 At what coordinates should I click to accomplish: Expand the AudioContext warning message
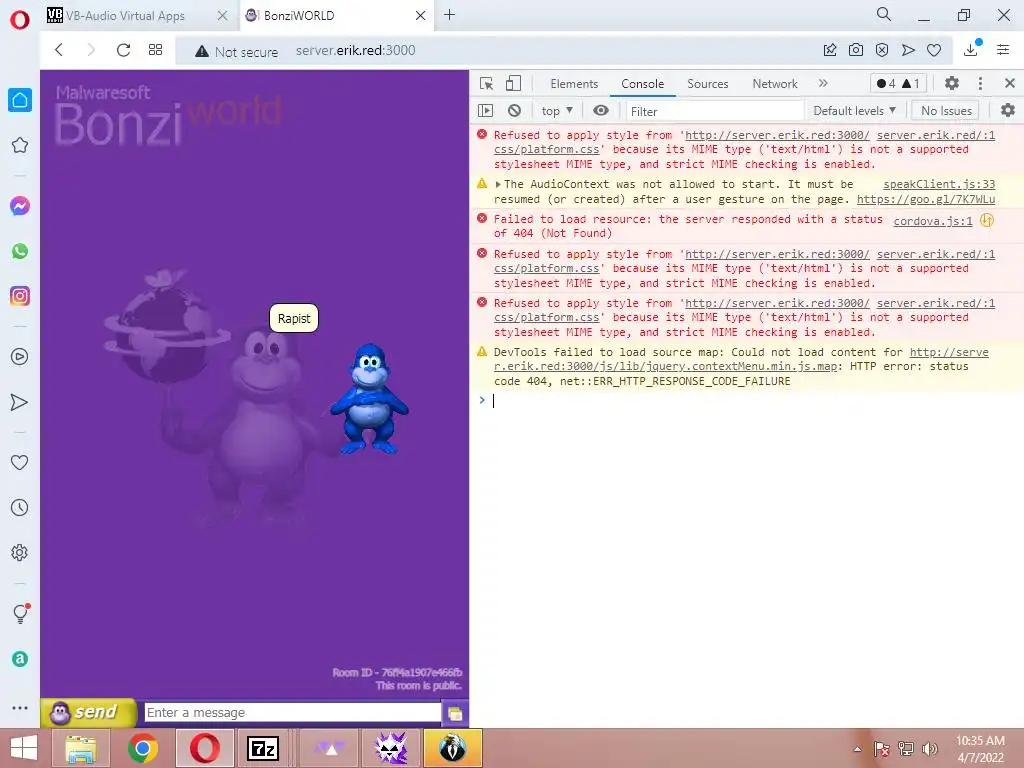[498, 185]
